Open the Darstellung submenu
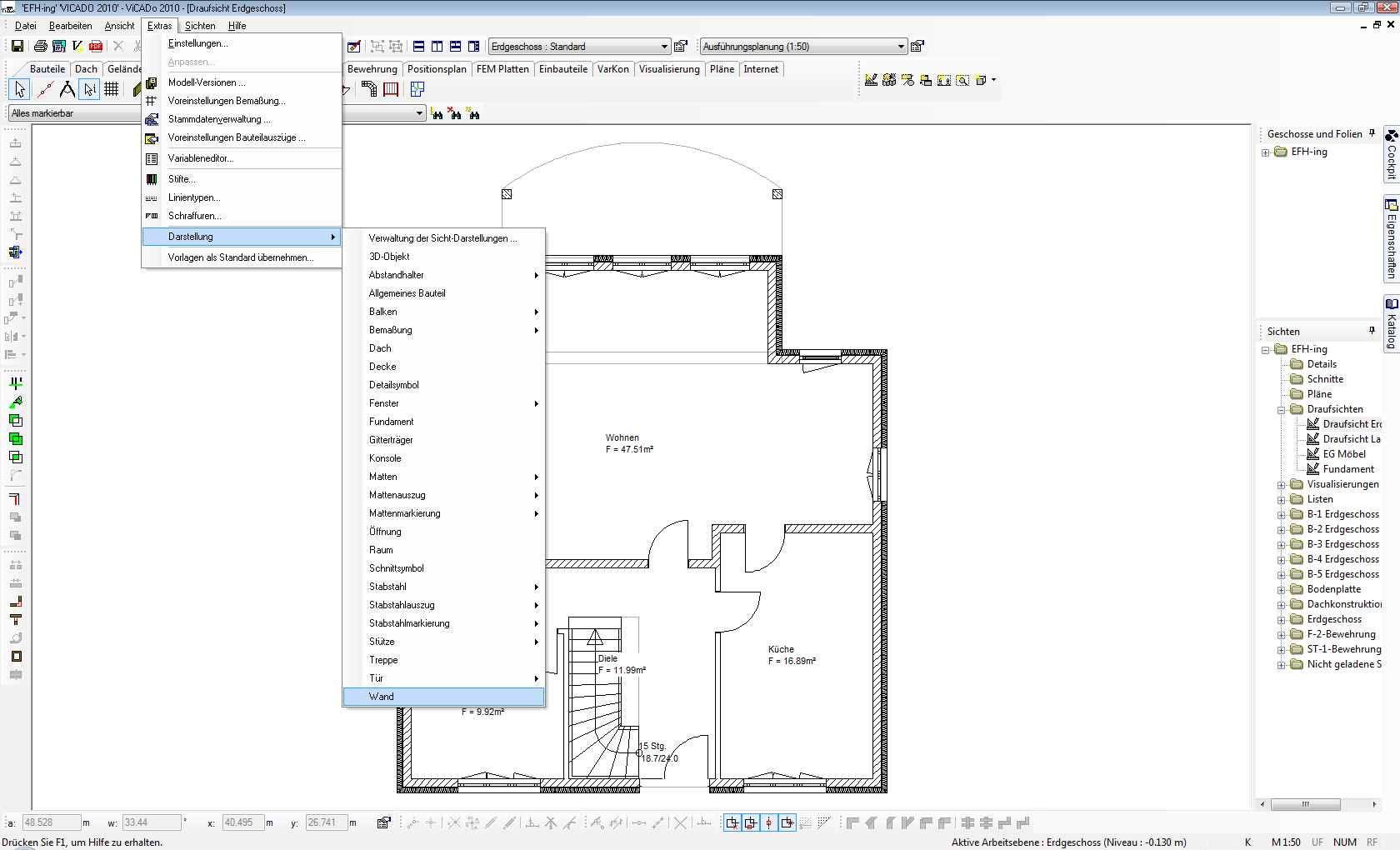This screenshot has height=850, width=1400. 242,237
